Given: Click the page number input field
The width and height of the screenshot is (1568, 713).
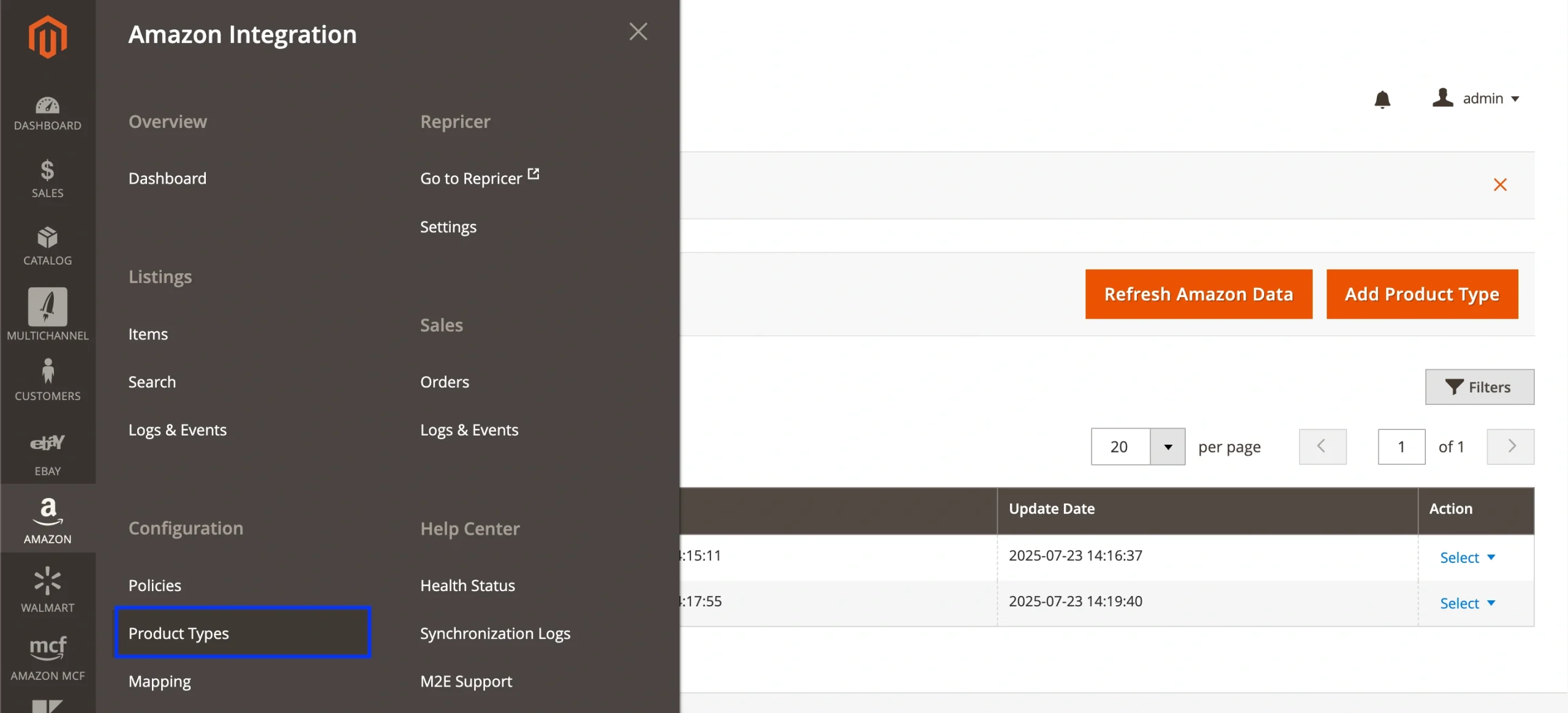Looking at the screenshot, I should click(x=1401, y=447).
